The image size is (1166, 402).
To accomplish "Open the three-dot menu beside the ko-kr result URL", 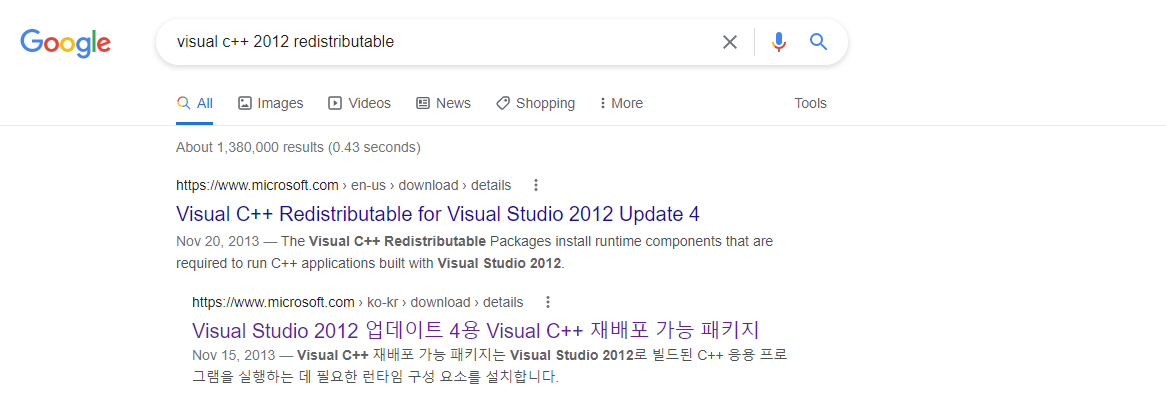I will [x=547, y=302].
